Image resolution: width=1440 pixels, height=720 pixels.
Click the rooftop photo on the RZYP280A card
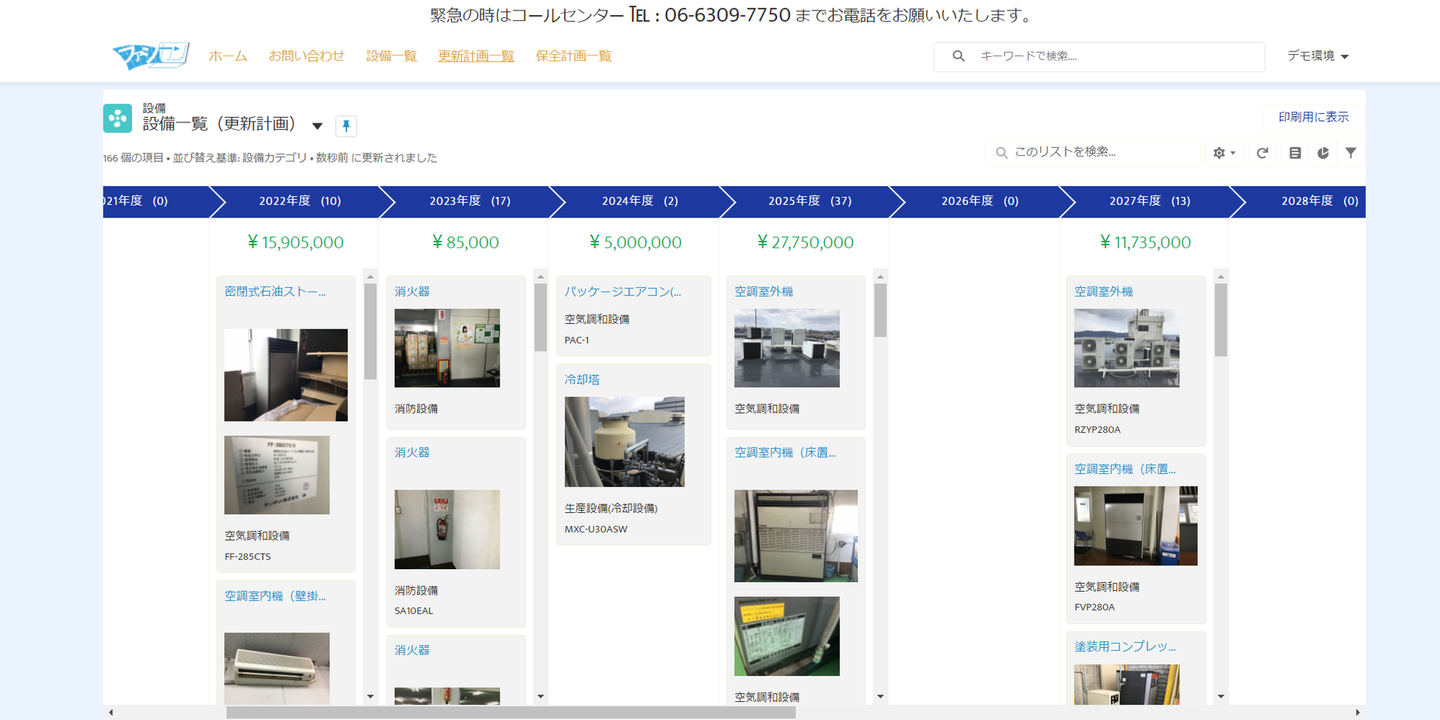pos(1127,348)
